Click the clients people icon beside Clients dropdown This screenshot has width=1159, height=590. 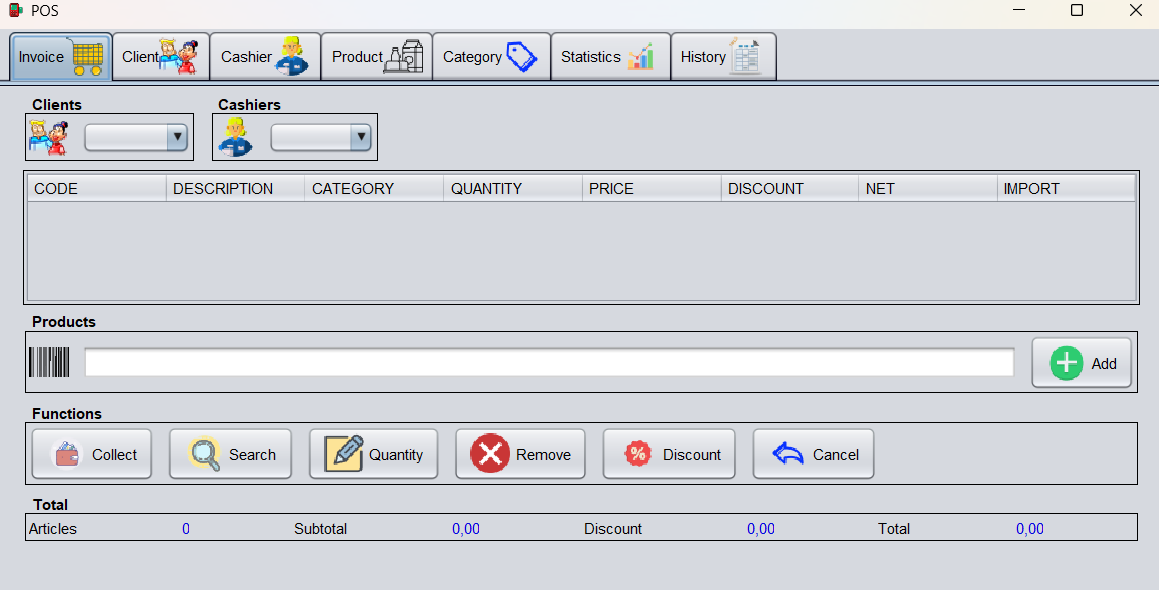[x=49, y=138]
